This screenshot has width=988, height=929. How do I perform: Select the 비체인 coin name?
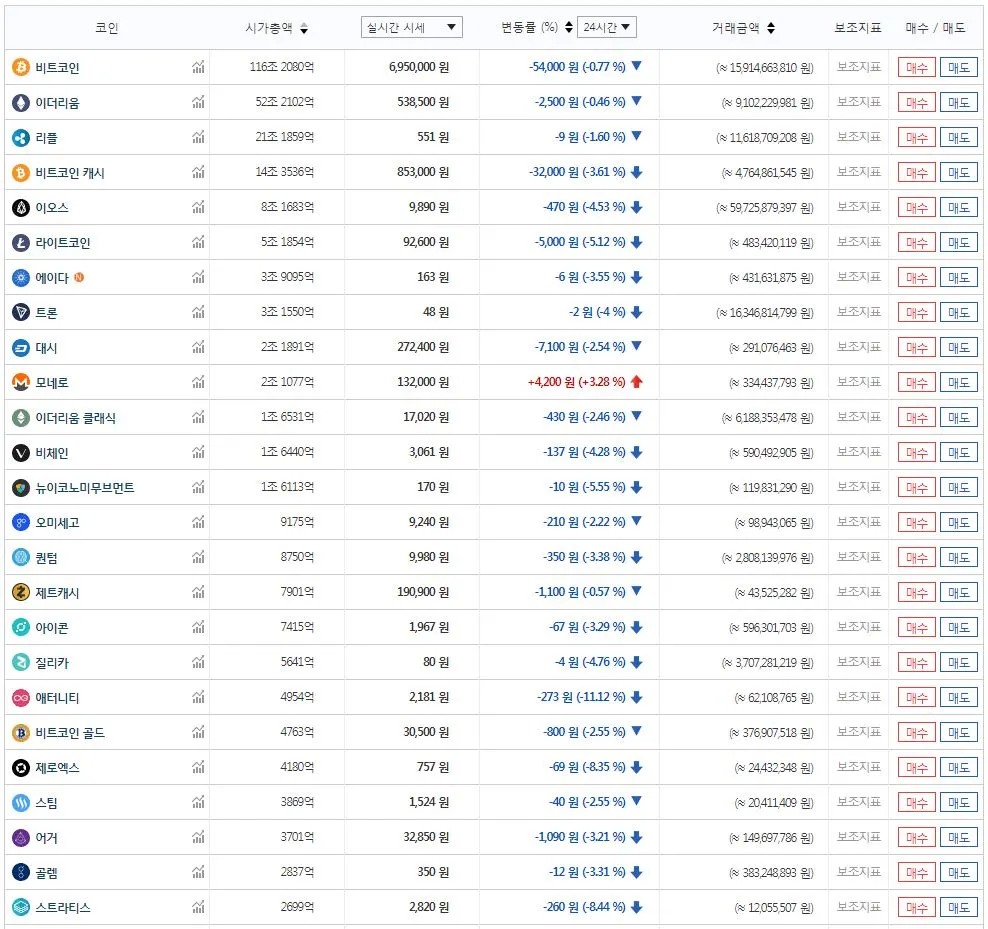[x=52, y=453]
